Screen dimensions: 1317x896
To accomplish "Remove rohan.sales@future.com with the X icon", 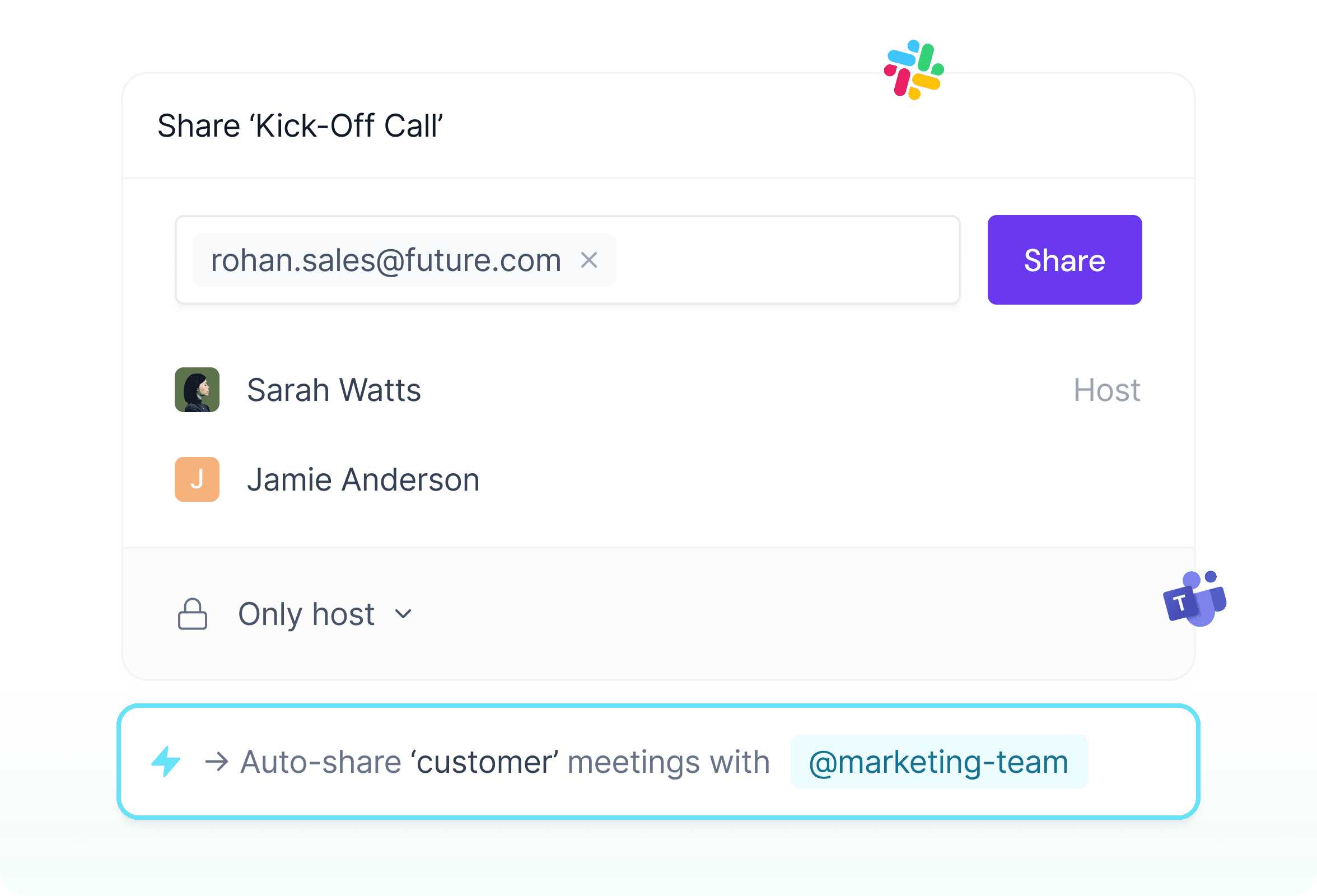I will (x=589, y=260).
